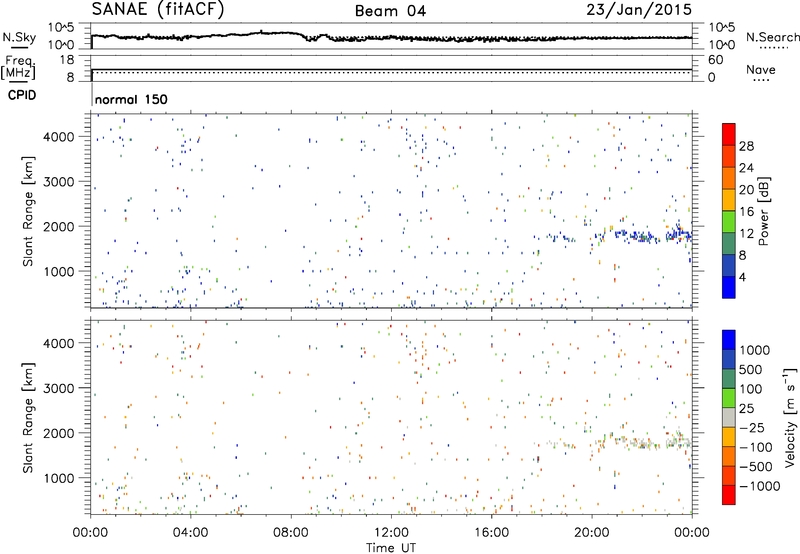Image resolution: width=800 pixels, height=554 pixels.
Task: Click the 16:00 time axis label
Action: (x=491, y=533)
